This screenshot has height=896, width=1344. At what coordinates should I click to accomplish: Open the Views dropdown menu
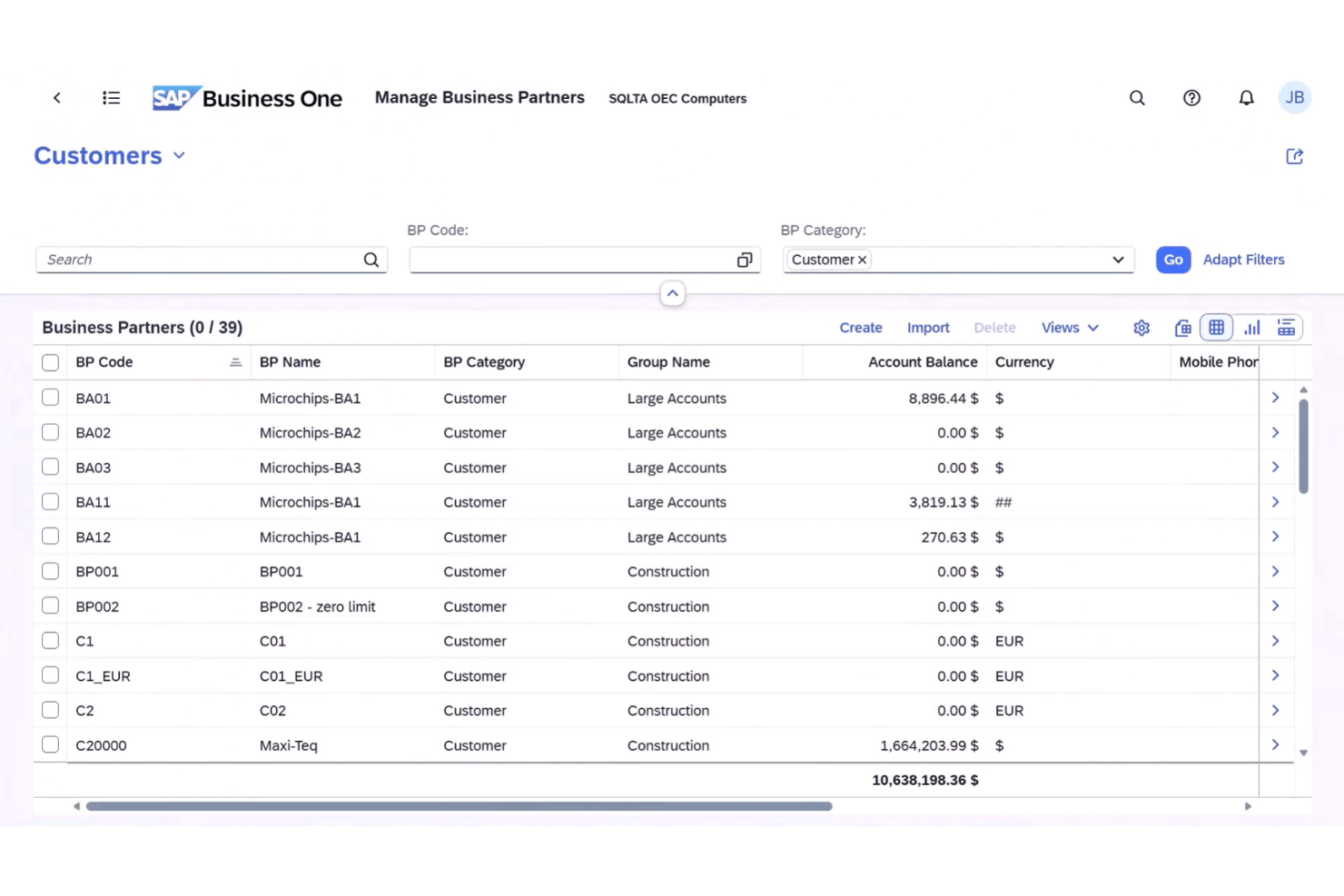(x=1070, y=328)
